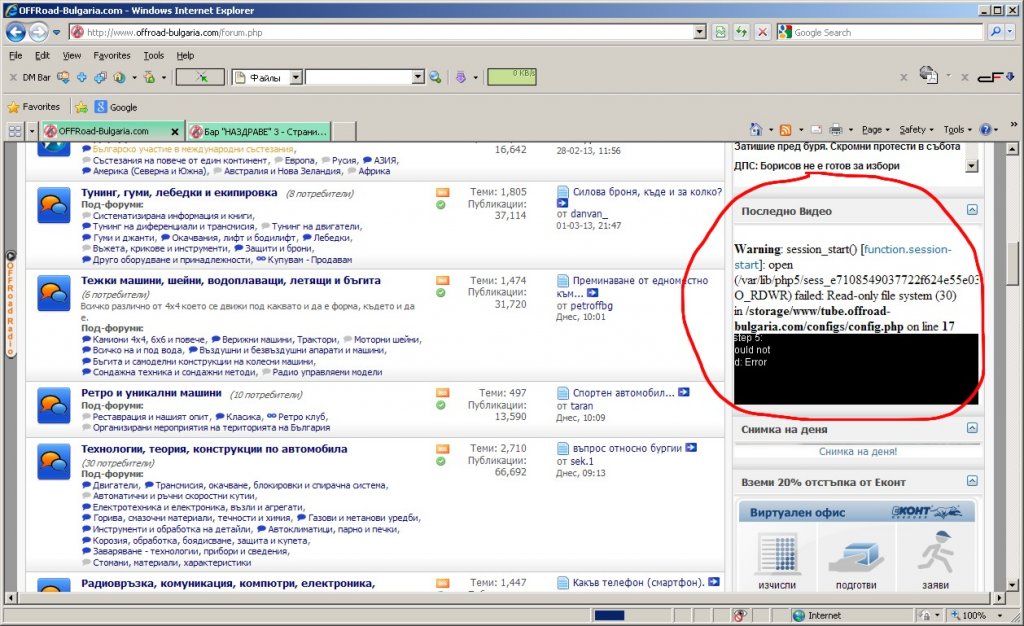Switch to the Бар "НАЗДРАВЕ" 3 tab
The image size is (1024, 626).
pos(259,131)
